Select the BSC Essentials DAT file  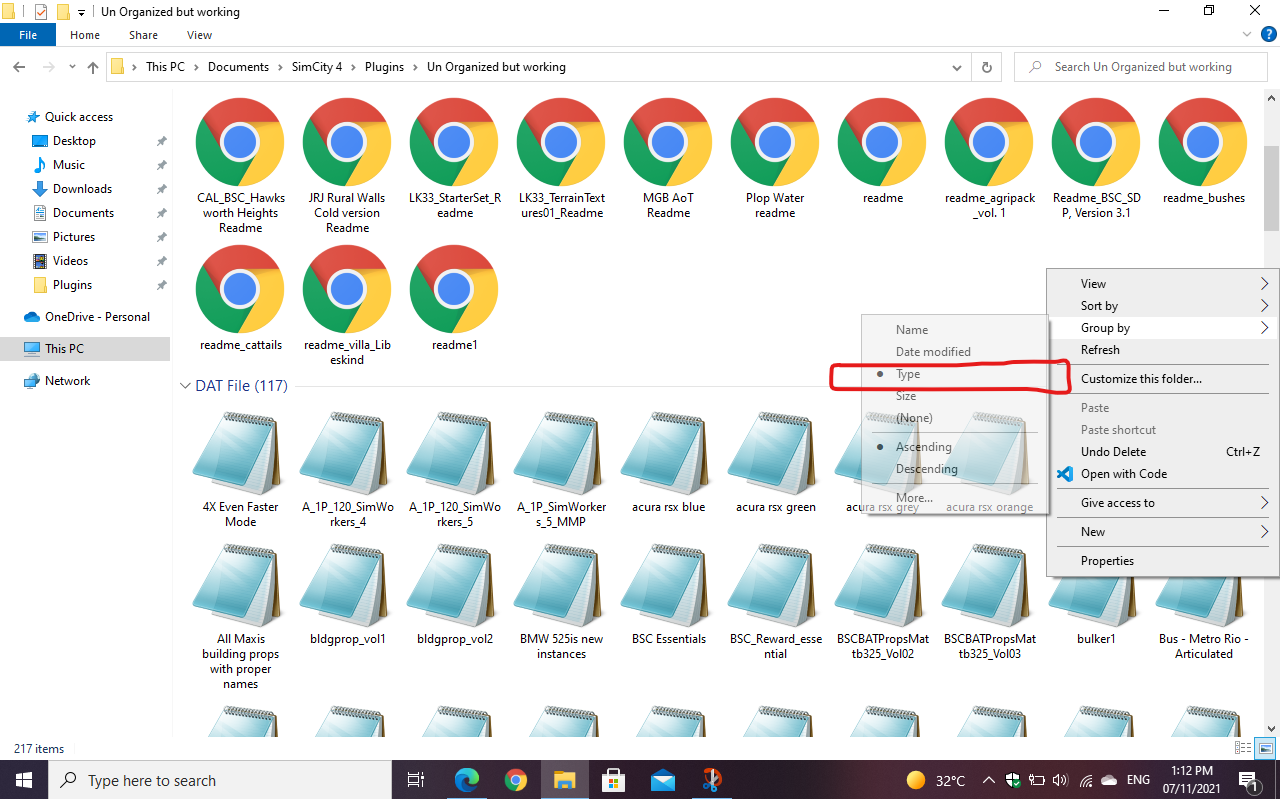668,593
